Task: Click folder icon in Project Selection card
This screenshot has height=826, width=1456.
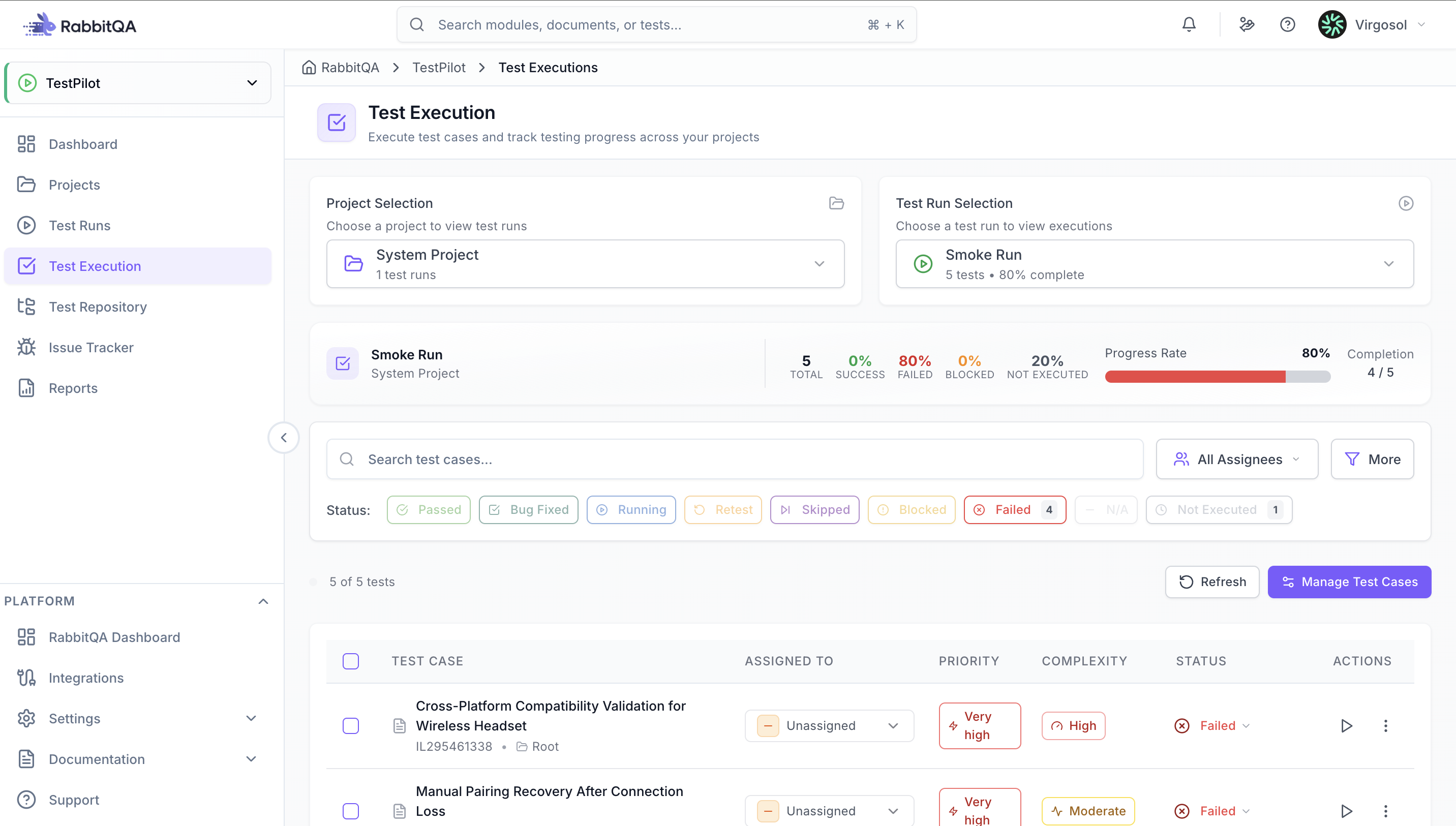Action: click(x=837, y=203)
